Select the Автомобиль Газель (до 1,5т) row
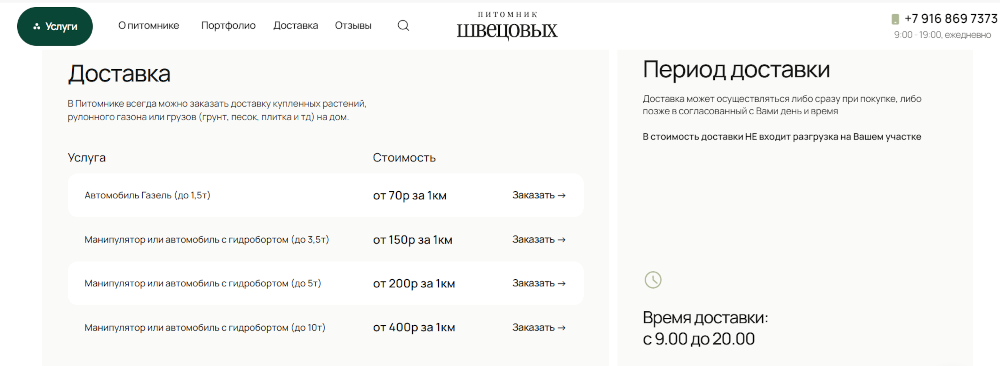 point(326,195)
